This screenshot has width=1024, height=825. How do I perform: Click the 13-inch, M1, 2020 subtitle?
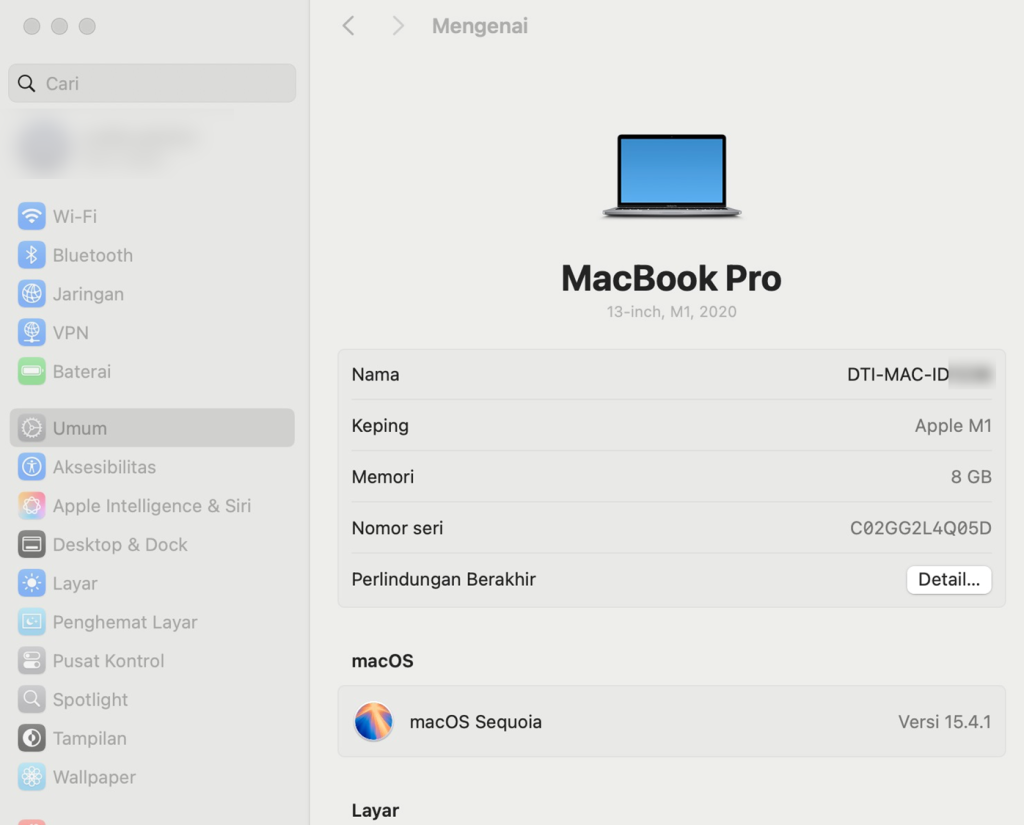pos(671,312)
